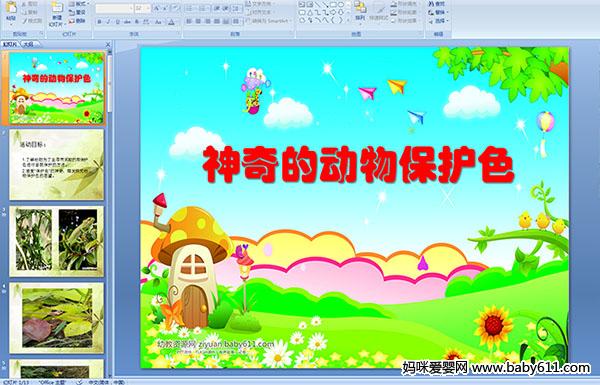Select slide 1 title thumbnail
The height and width of the screenshot is (385, 600).
tap(57, 88)
